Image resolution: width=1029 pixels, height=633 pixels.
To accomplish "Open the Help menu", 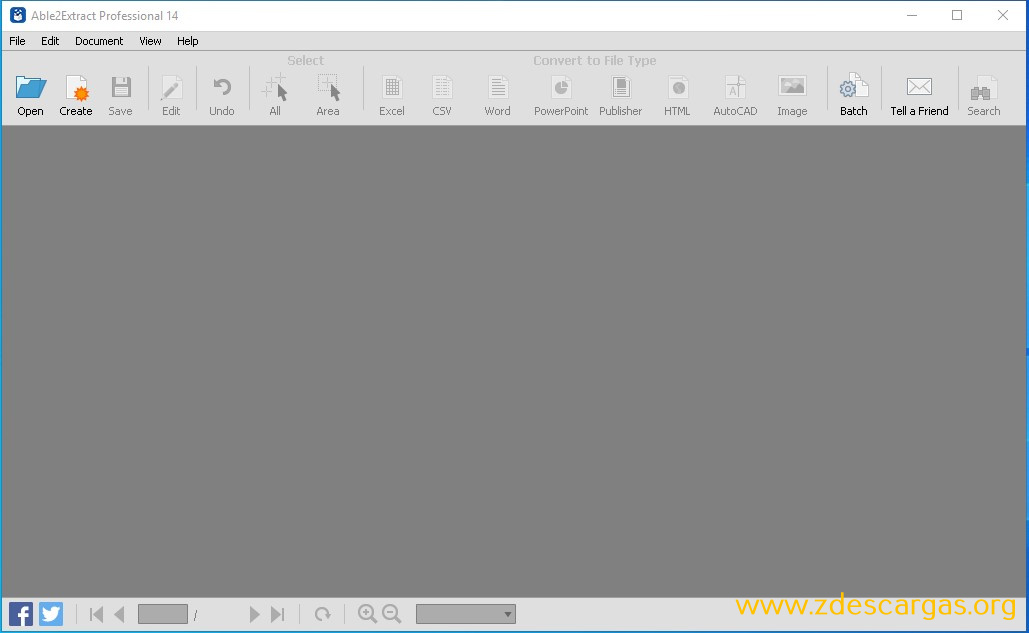I will tap(188, 41).
